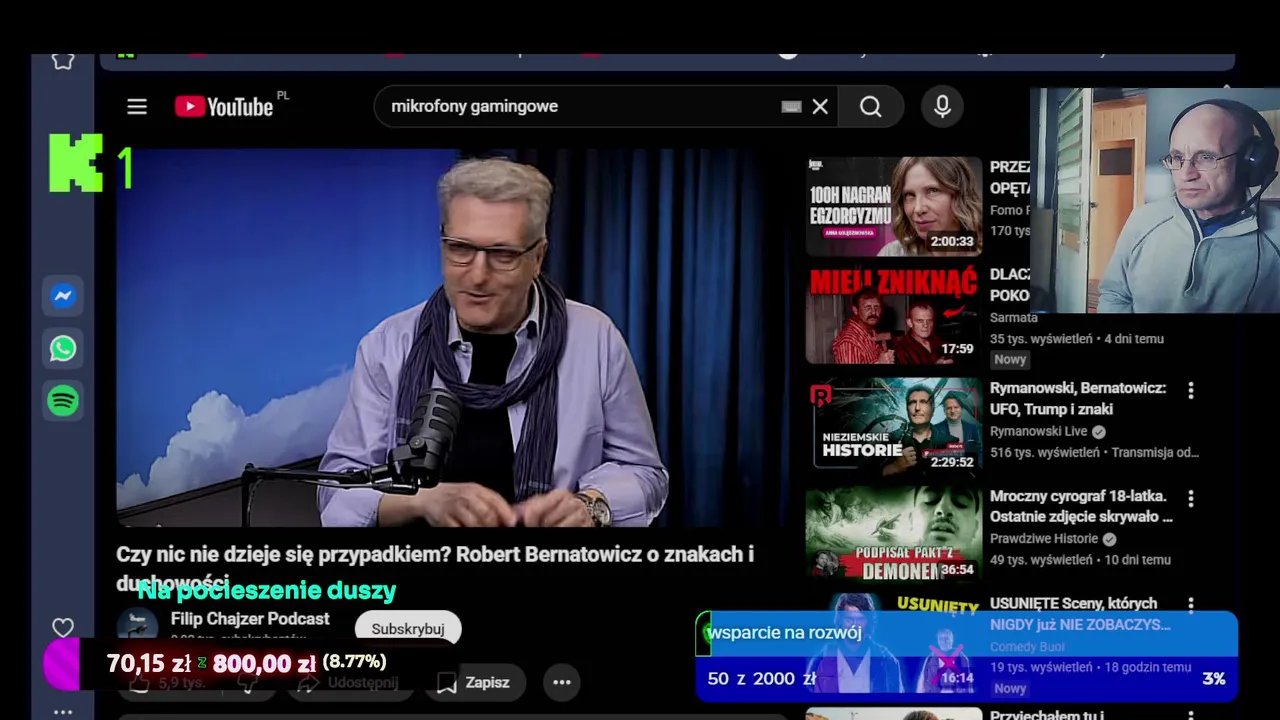Save the video with the Zapisz button
Viewport: 1280px width, 720px height.
[x=475, y=682]
